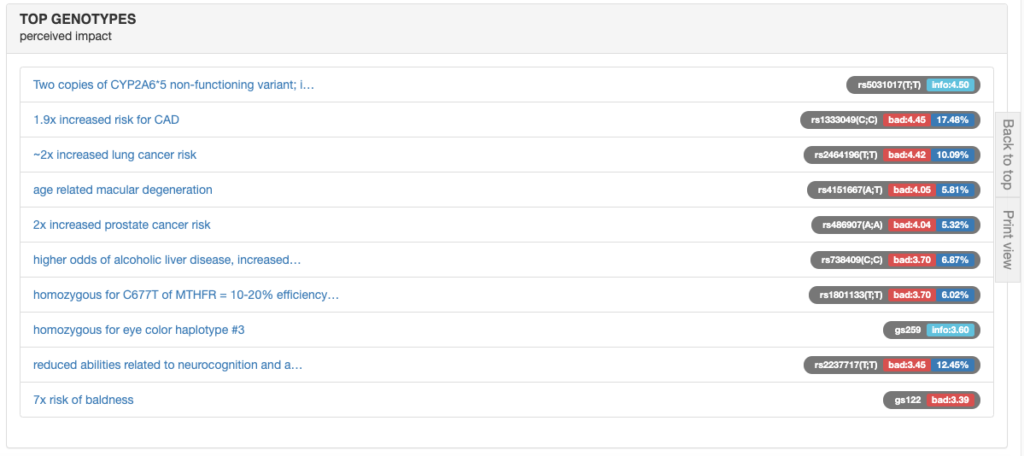Click the gs122 genoset badge
This screenshot has width=1024, height=456.
click(904, 400)
